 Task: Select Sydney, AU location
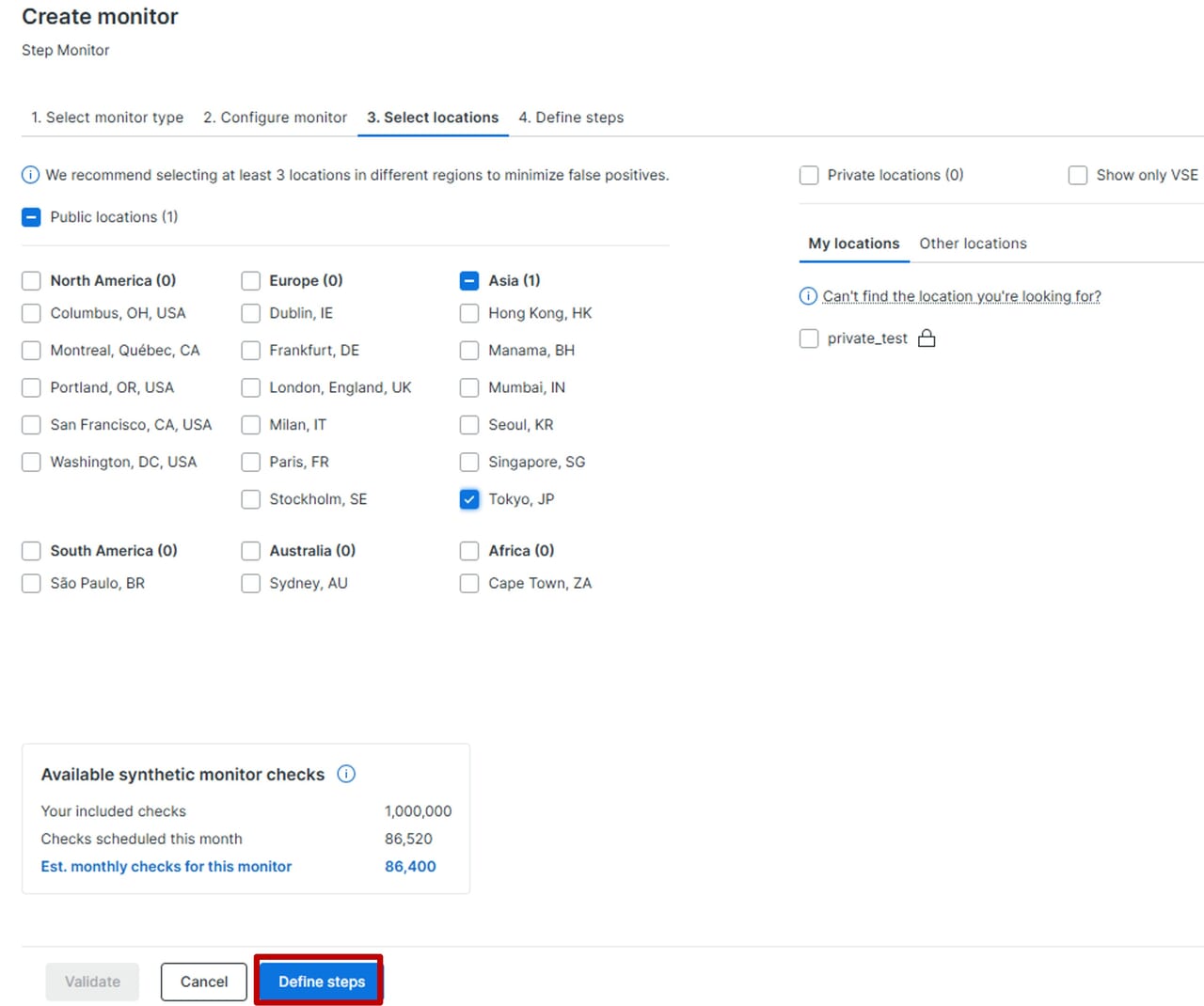tap(250, 584)
